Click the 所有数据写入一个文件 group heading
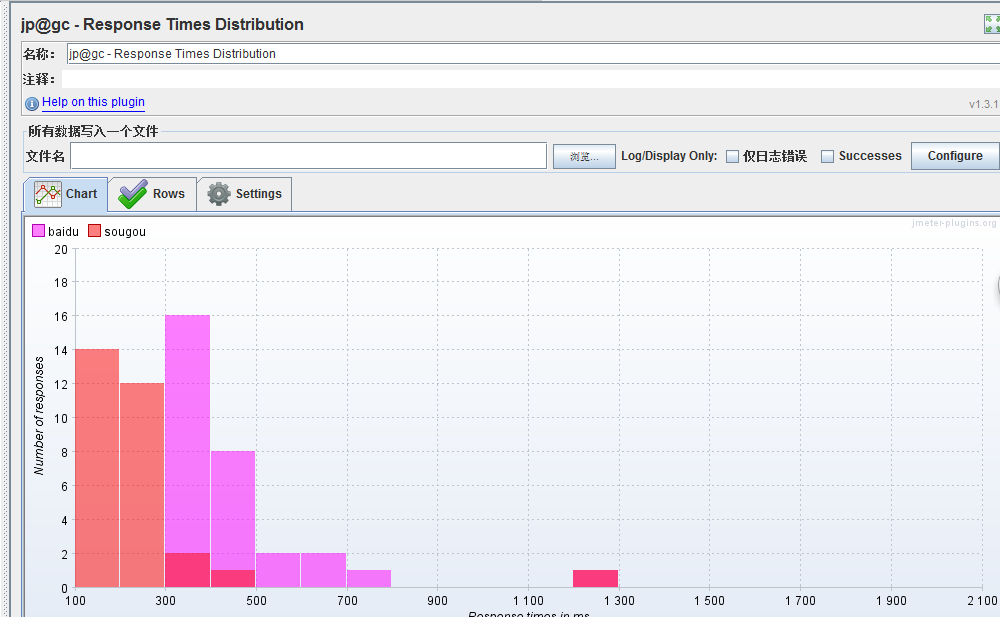 (93, 131)
